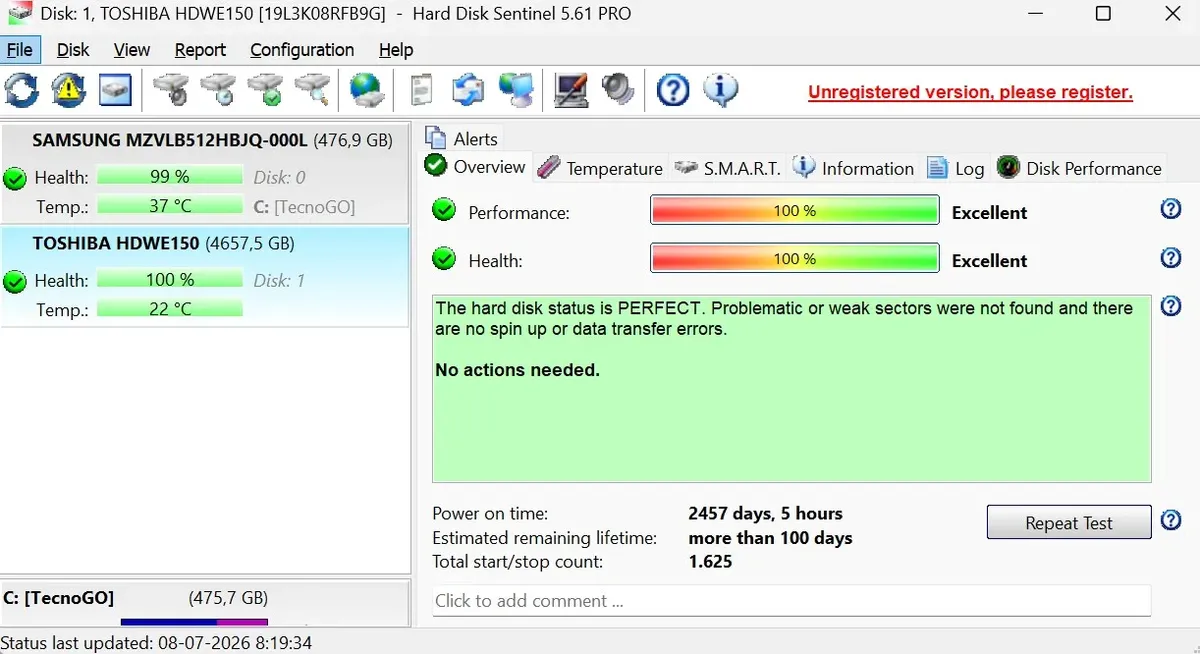The width and height of the screenshot is (1200, 654).
Task: Open the File menu
Action: 20,50
